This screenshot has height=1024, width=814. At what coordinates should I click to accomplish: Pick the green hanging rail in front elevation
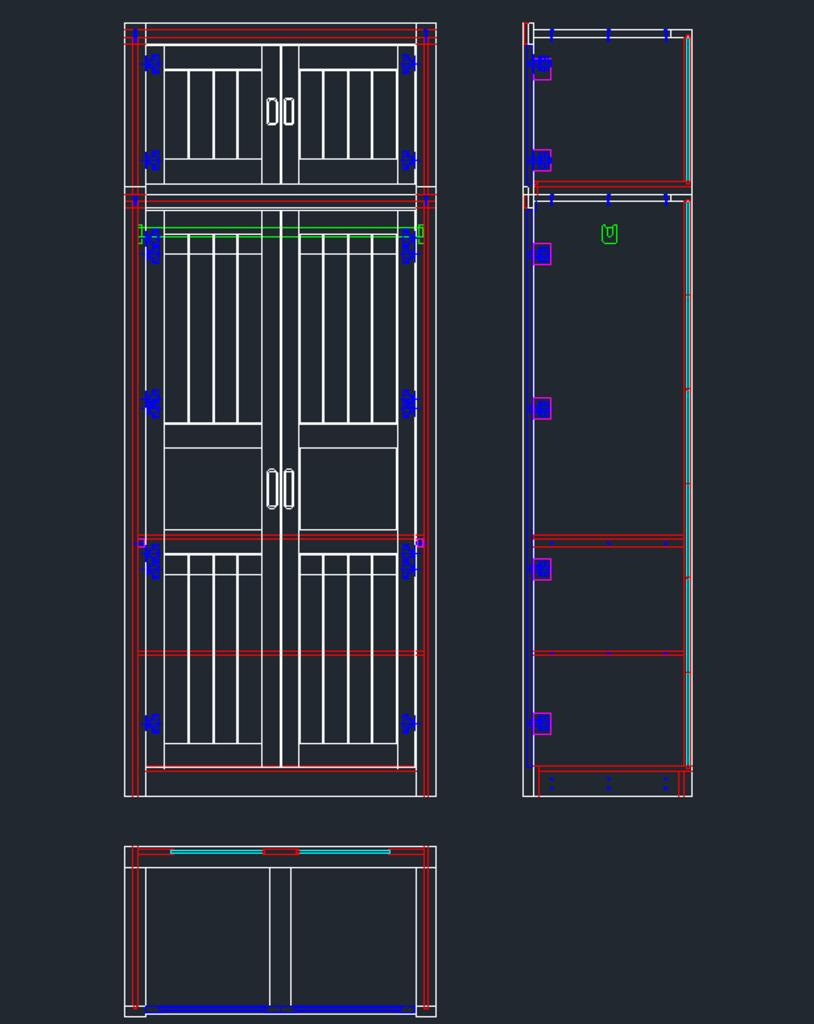(x=280, y=233)
